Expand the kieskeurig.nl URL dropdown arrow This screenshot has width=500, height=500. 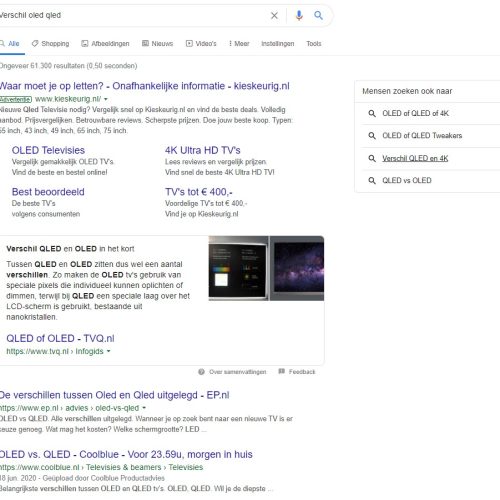pyautogui.click(x=106, y=99)
